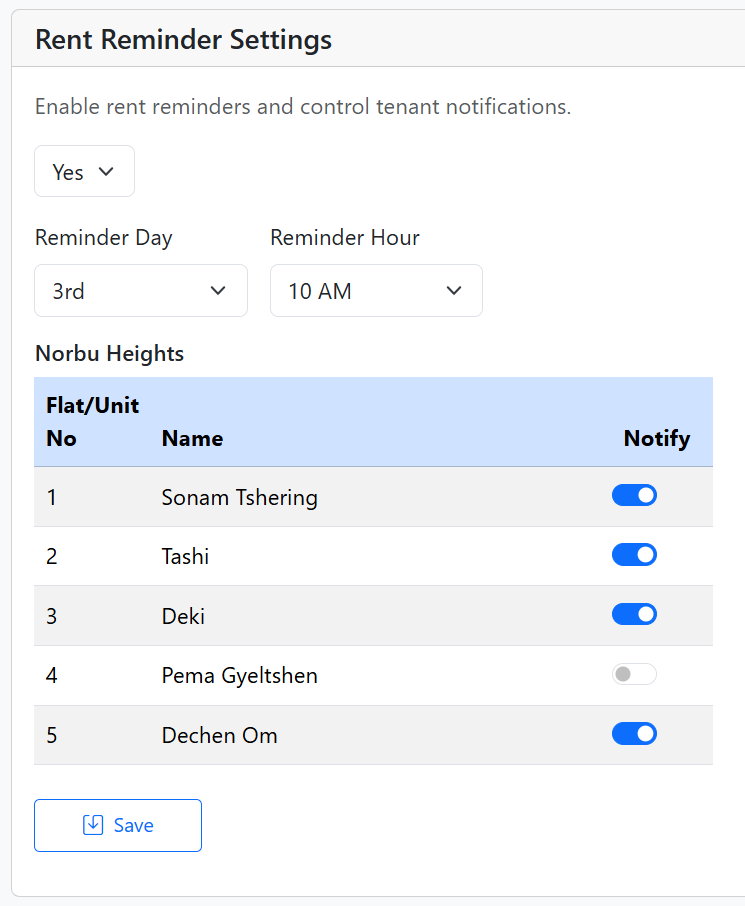Open the Reminder Day dropdown showing 3rd

tap(140, 291)
